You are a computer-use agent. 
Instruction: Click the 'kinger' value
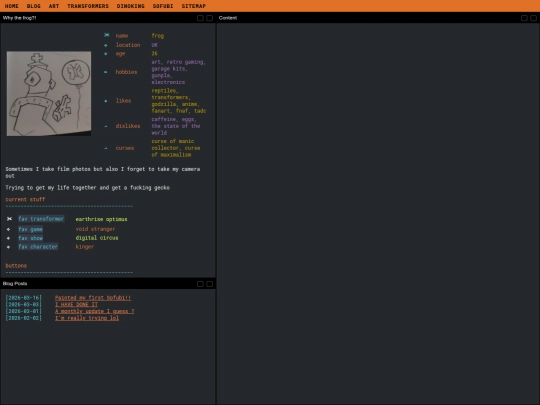(x=85, y=247)
